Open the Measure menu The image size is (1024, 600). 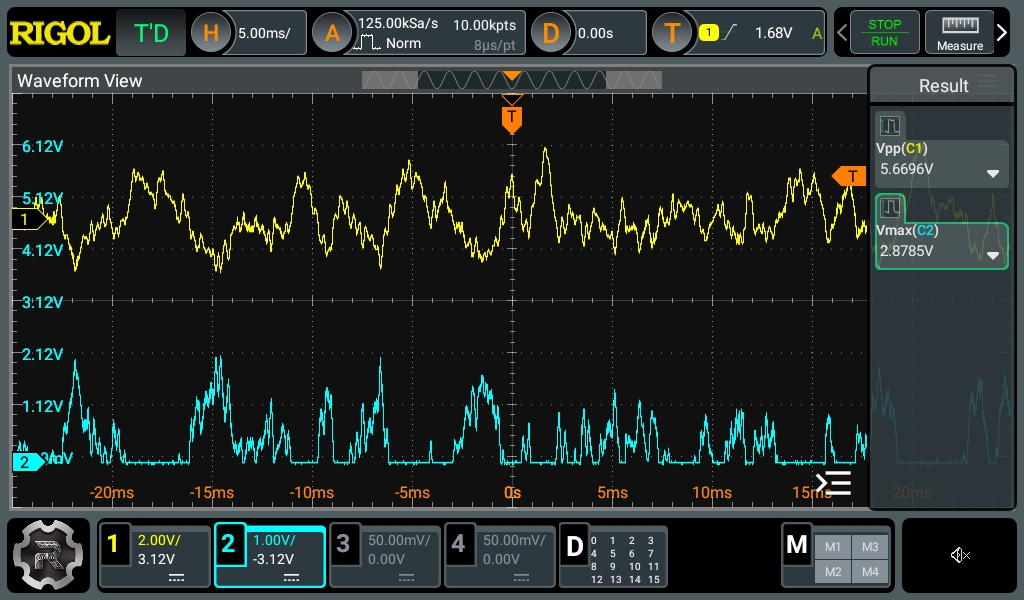[x=959, y=33]
